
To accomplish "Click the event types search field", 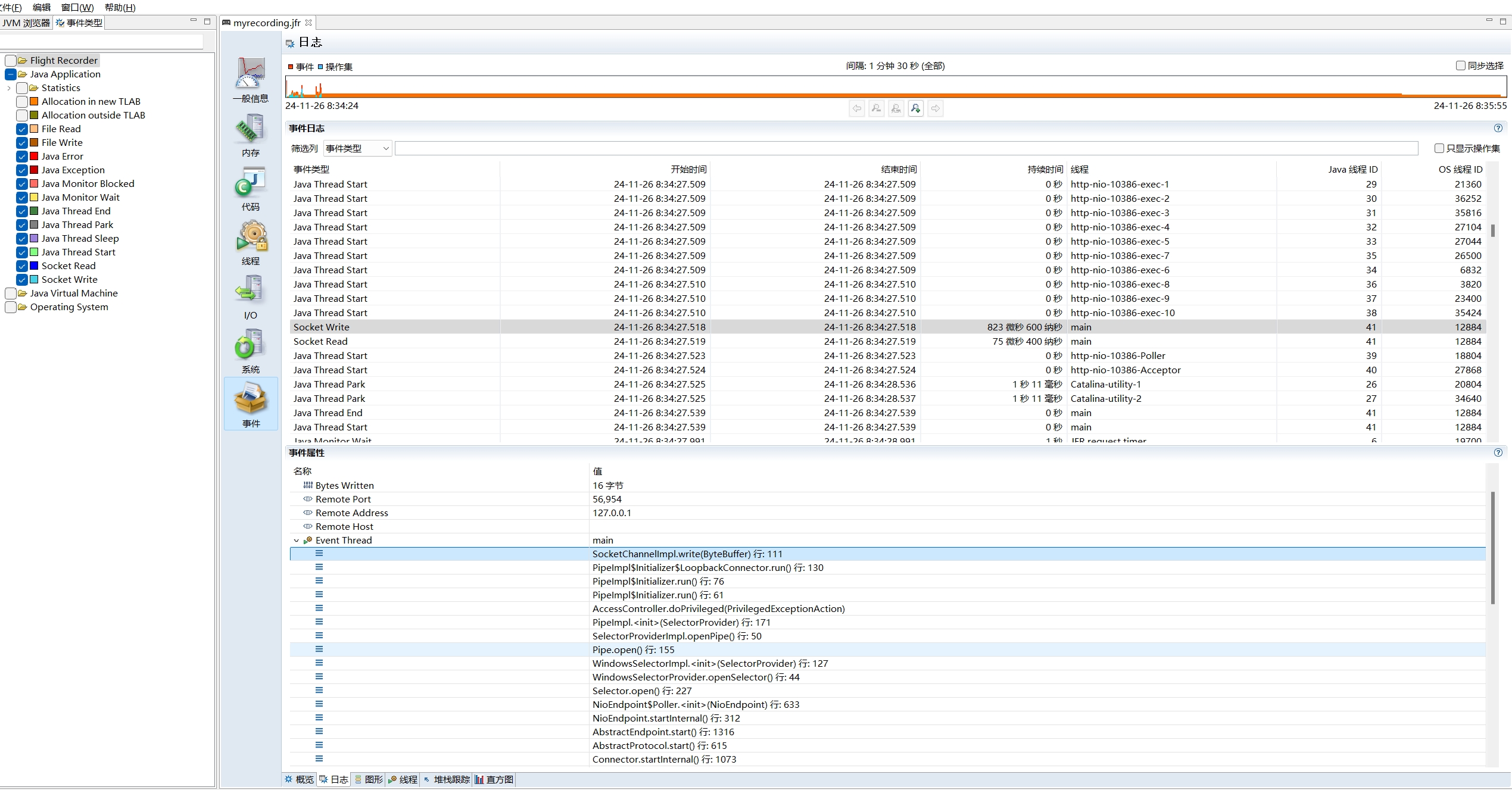I will point(101,41).
